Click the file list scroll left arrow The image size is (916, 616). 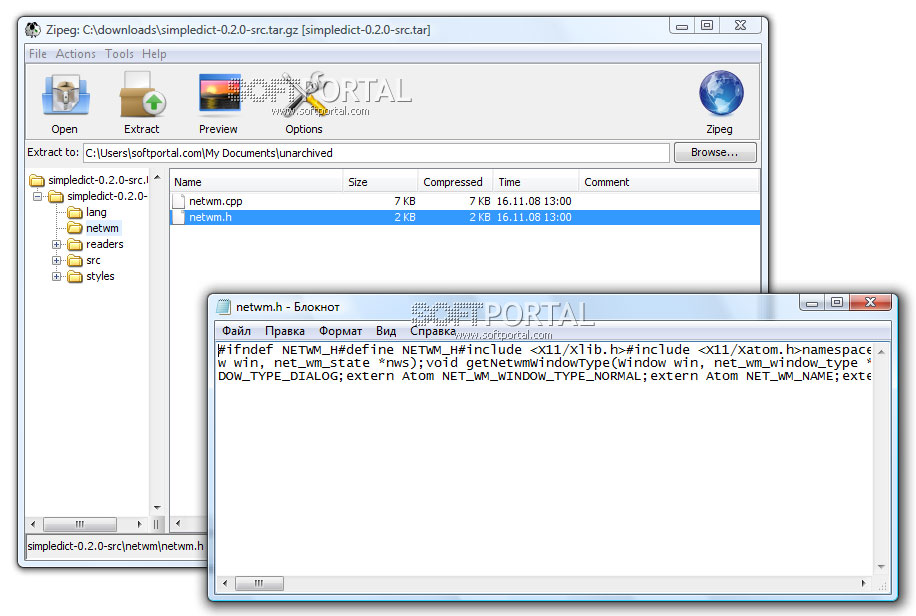pos(178,524)
